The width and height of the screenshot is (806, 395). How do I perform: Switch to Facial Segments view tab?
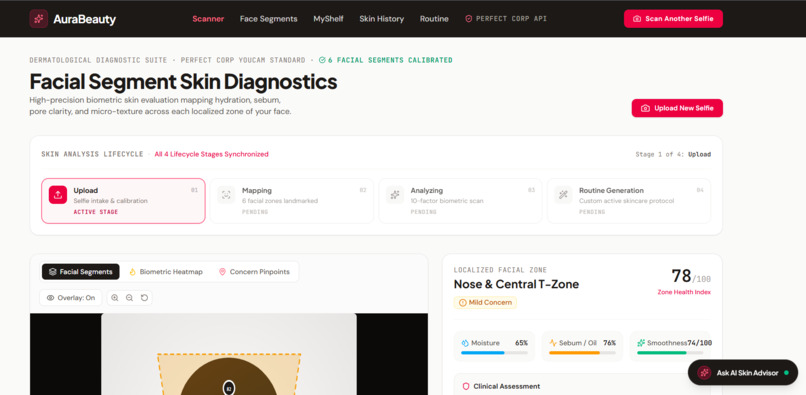click(x=81, y=272)
